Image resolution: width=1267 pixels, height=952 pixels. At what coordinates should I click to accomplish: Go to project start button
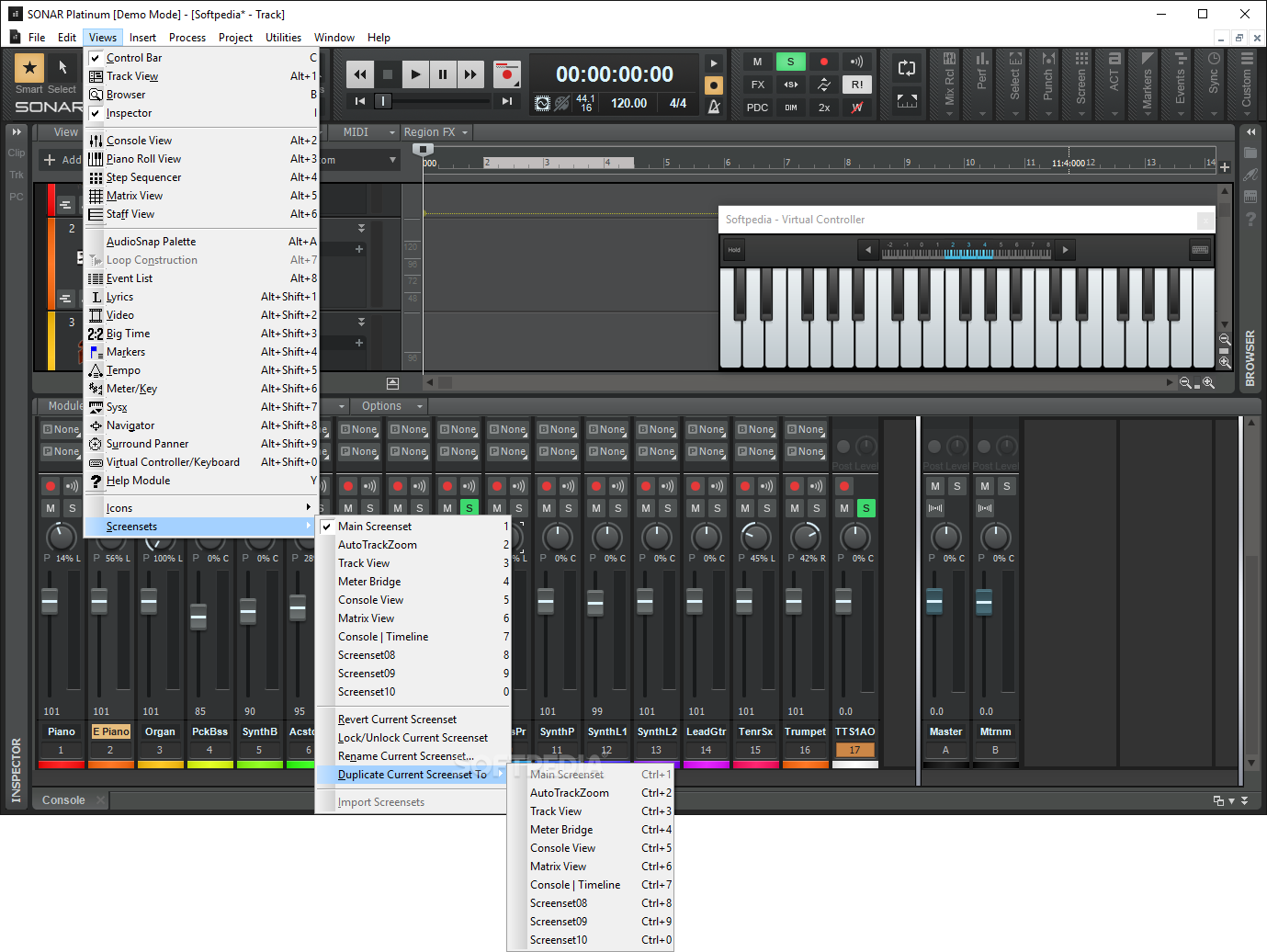(x=360, y=101)
